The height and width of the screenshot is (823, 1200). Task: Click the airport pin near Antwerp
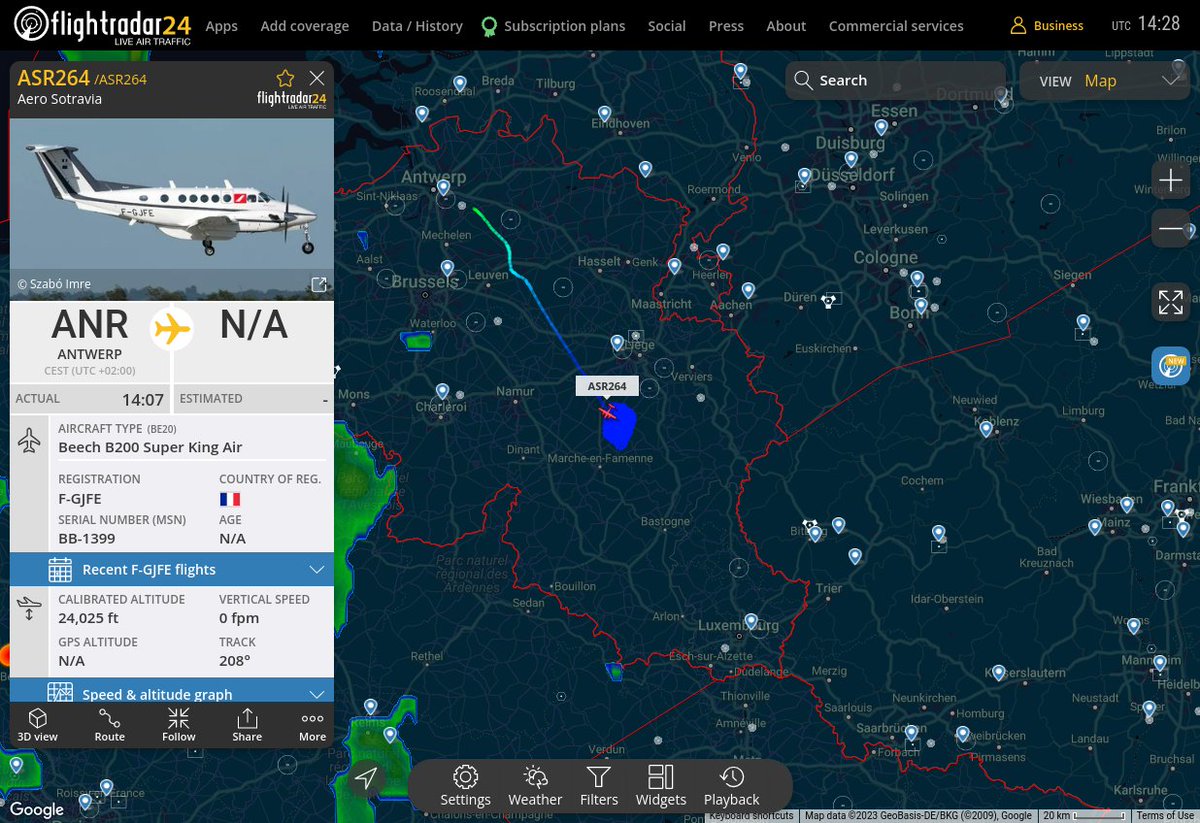pyautogui.click(x=443, y=188)
